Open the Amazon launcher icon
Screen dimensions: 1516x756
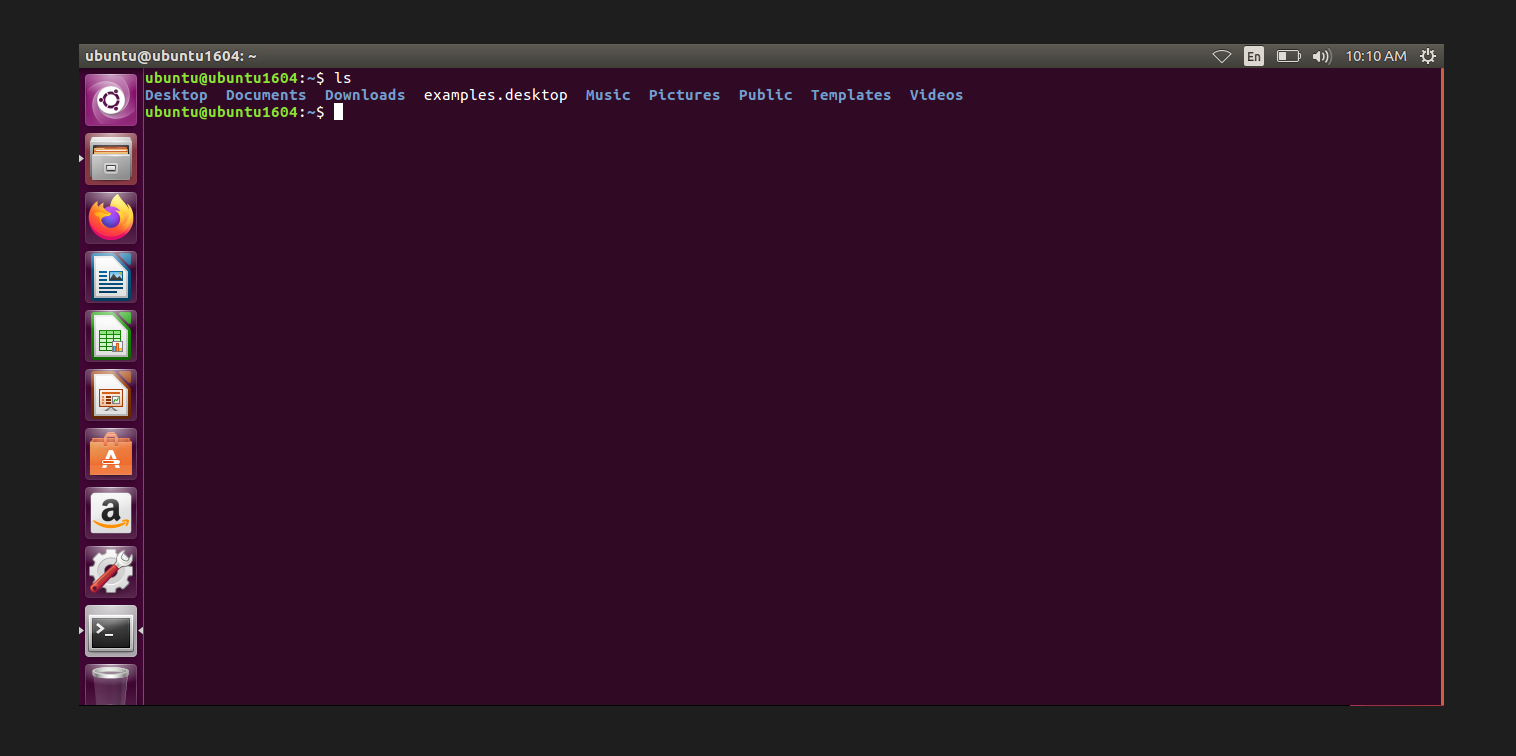pyautogui.click(x=111, y=513)
